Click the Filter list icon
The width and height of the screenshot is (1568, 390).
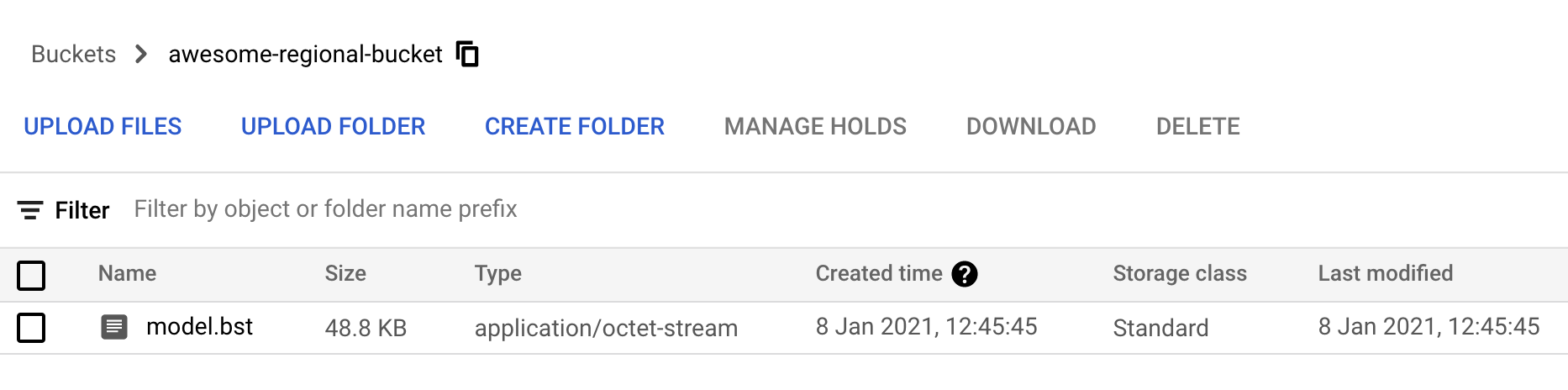pos(30,210)
